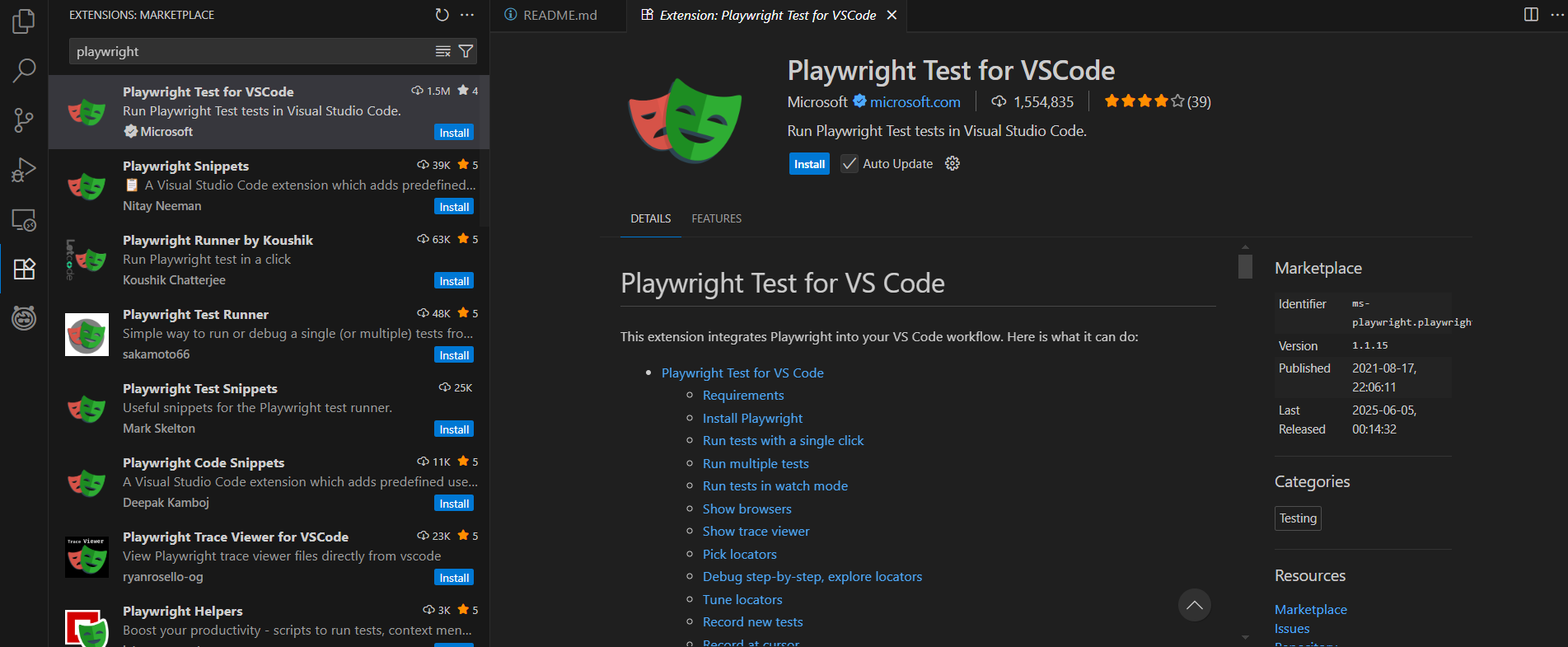
Task: Refresh the extensions marketplace list
Action: tap(442, 15)
